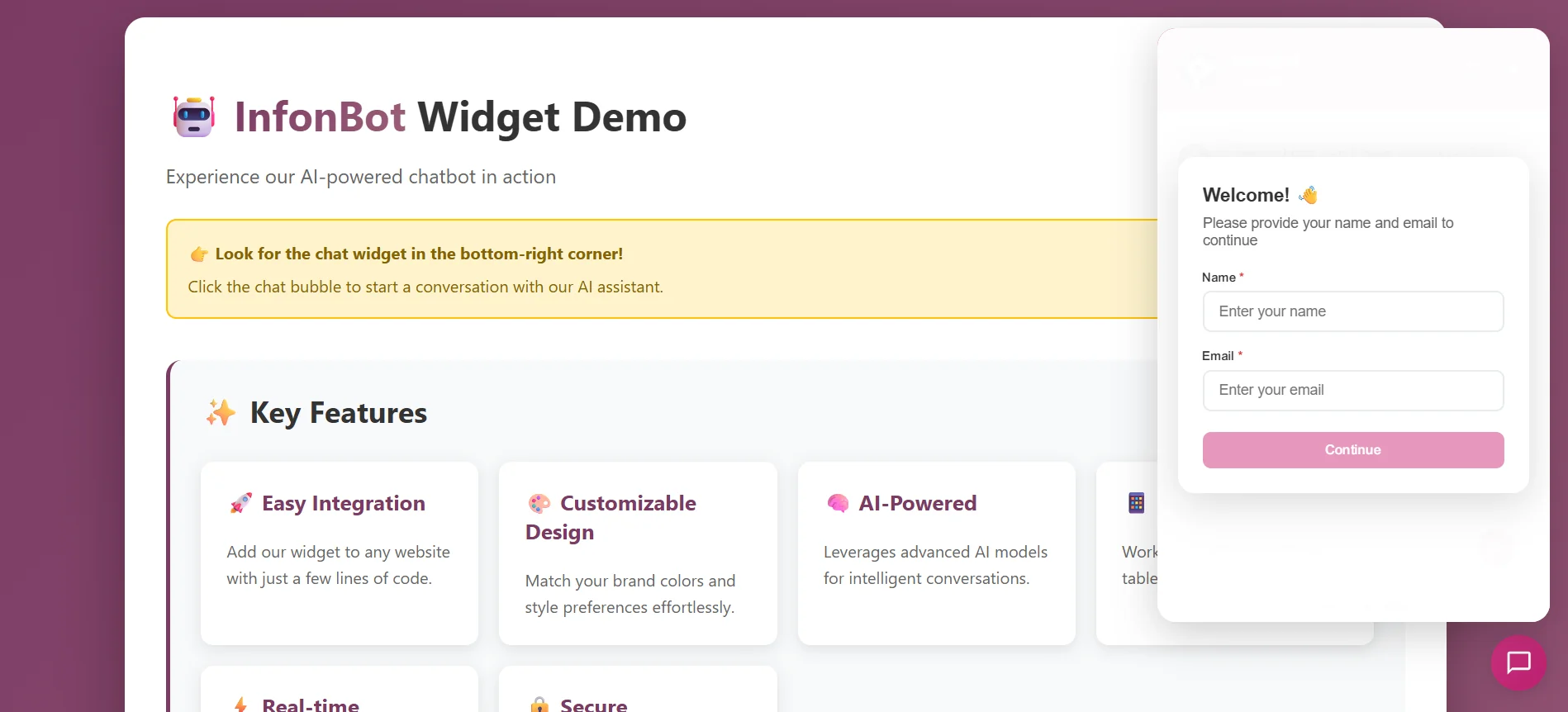Click 'Please provide your name and email' text

(x=1328, y=231)
